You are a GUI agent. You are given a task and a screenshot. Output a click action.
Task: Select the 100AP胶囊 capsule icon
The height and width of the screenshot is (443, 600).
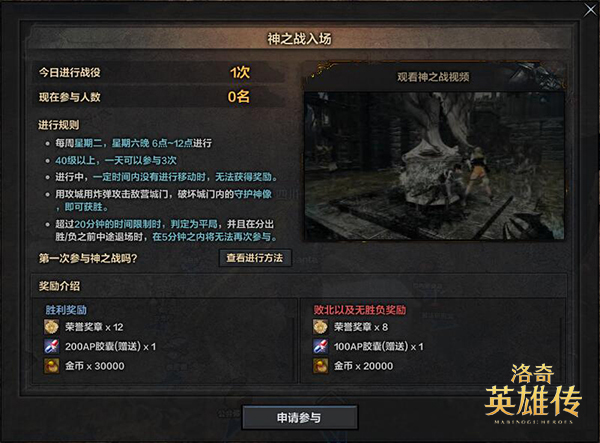tap(320, 346)
